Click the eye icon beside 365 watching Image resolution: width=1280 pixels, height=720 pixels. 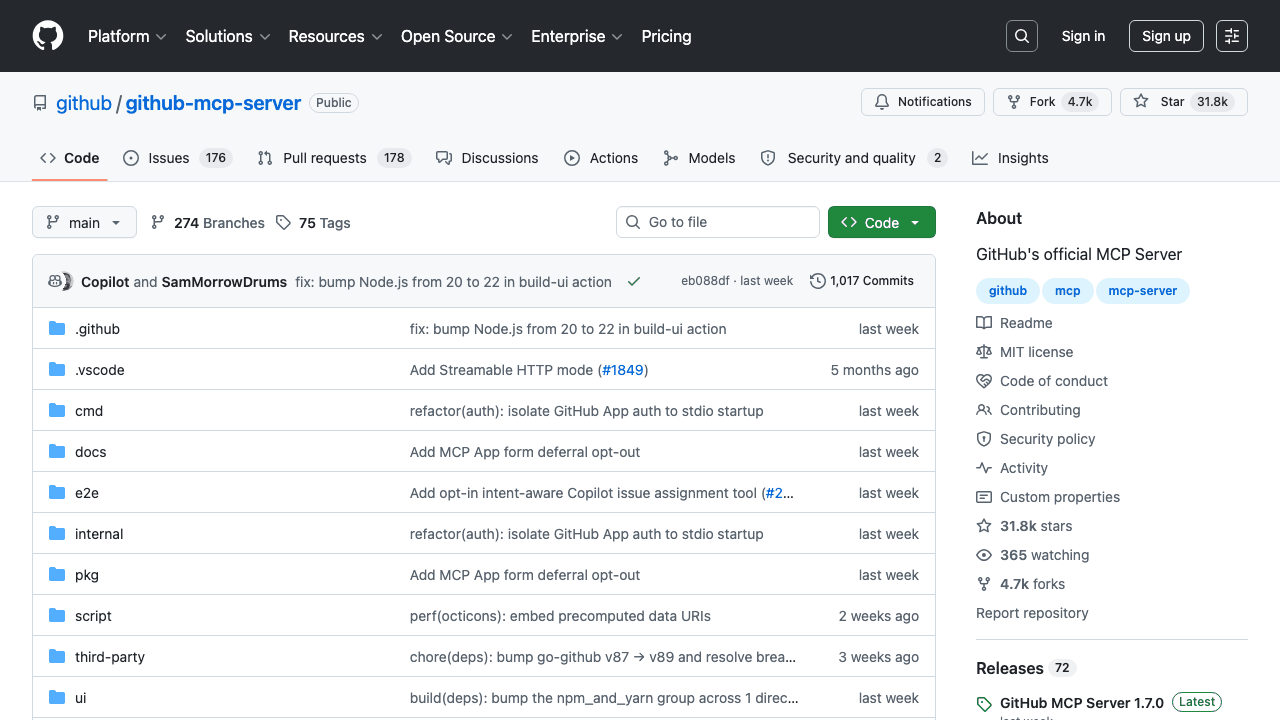[984, 555]
